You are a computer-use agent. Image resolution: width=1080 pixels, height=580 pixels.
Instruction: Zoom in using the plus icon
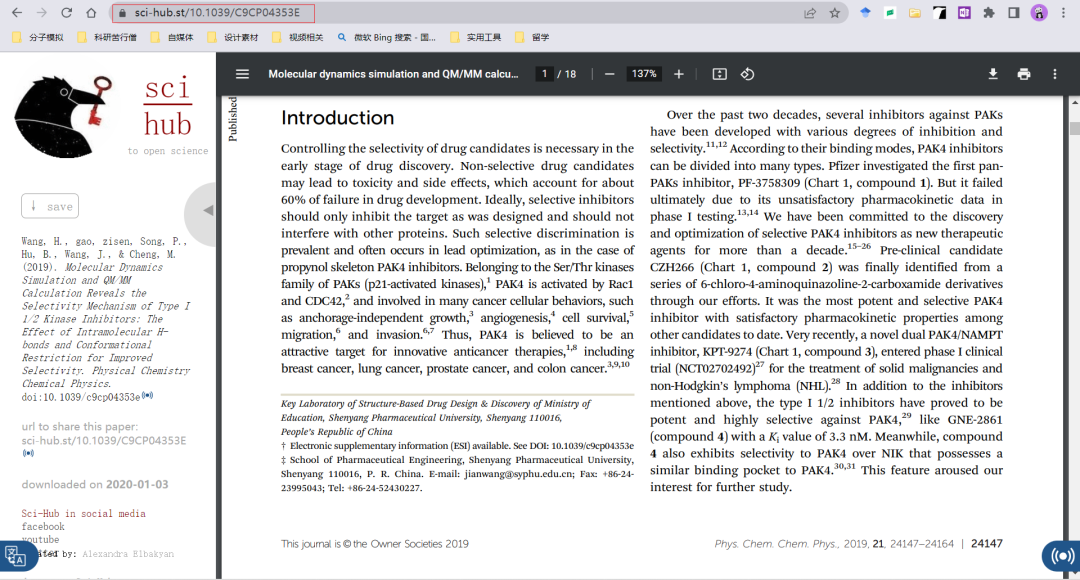point(679,73)
